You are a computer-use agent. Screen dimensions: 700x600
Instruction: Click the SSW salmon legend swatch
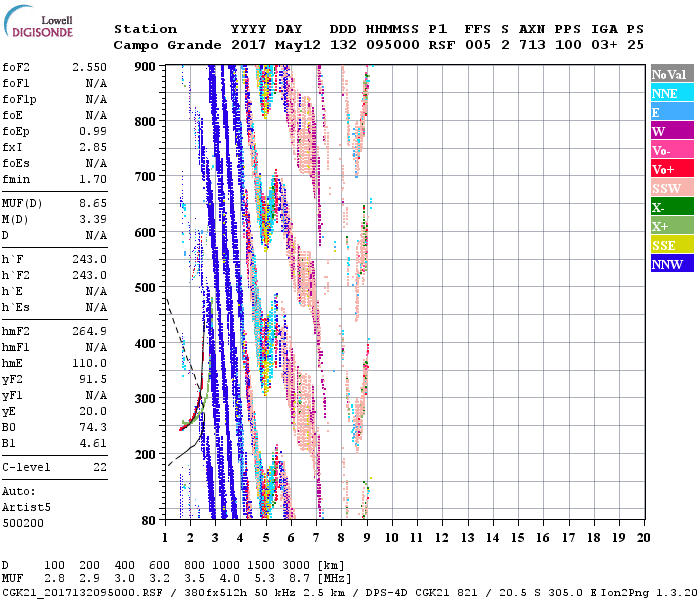coord(672,188)
